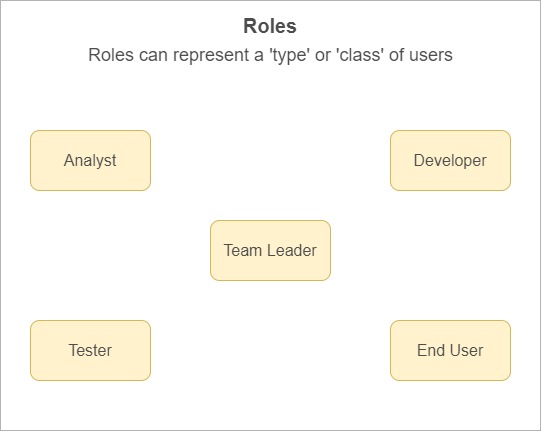The width and height of the screenshot is (541, 431).
Task: Click the word 'Analyst' inside its box
Action: pos(90,161)
